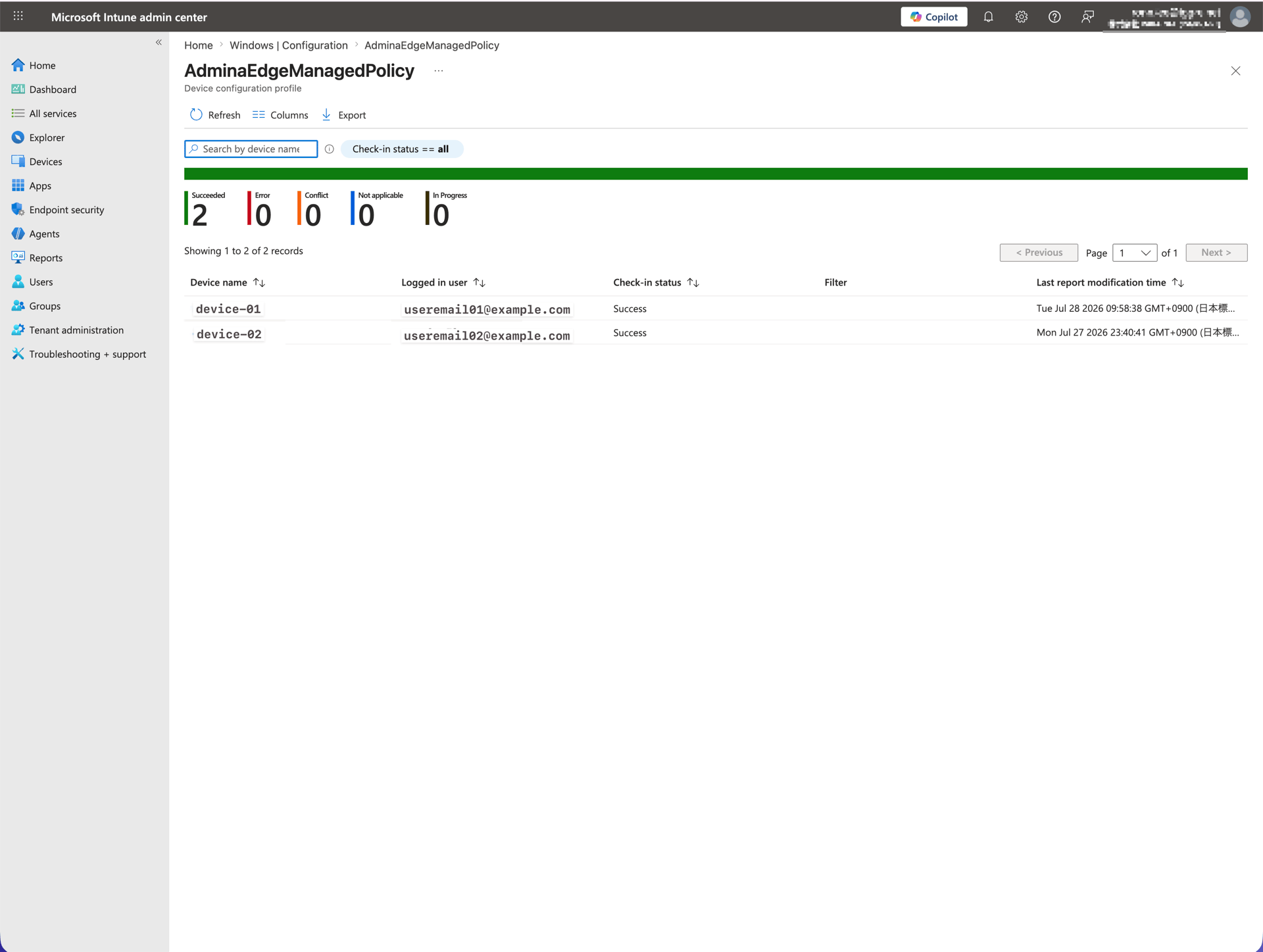Viewport: 1263px width, 952px height.
Task: Click the Reports icon in sidebar
Action: (x=18, y=258)
